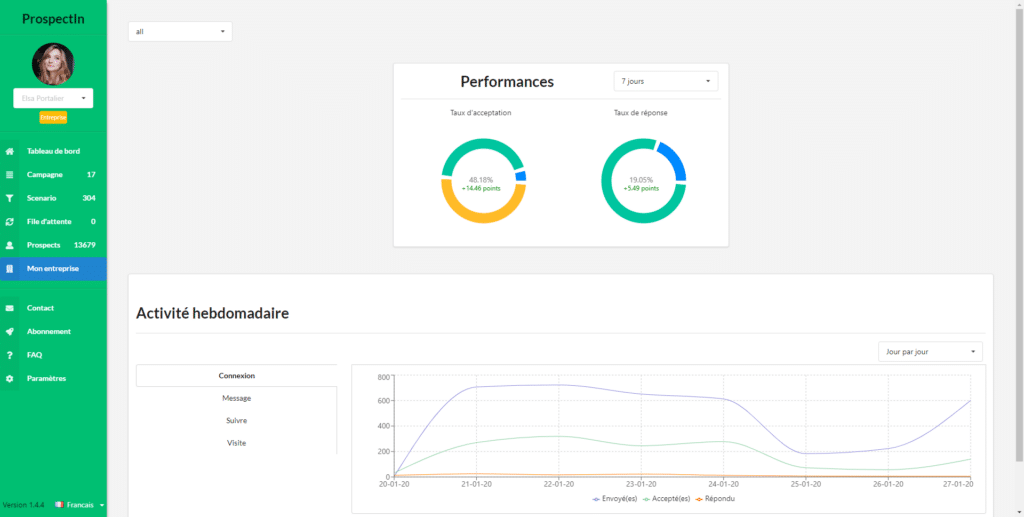This screenshot has height=517, width=1024.
Task: Click the 22-01-20 axis date label
Action: tap(559, 484)
